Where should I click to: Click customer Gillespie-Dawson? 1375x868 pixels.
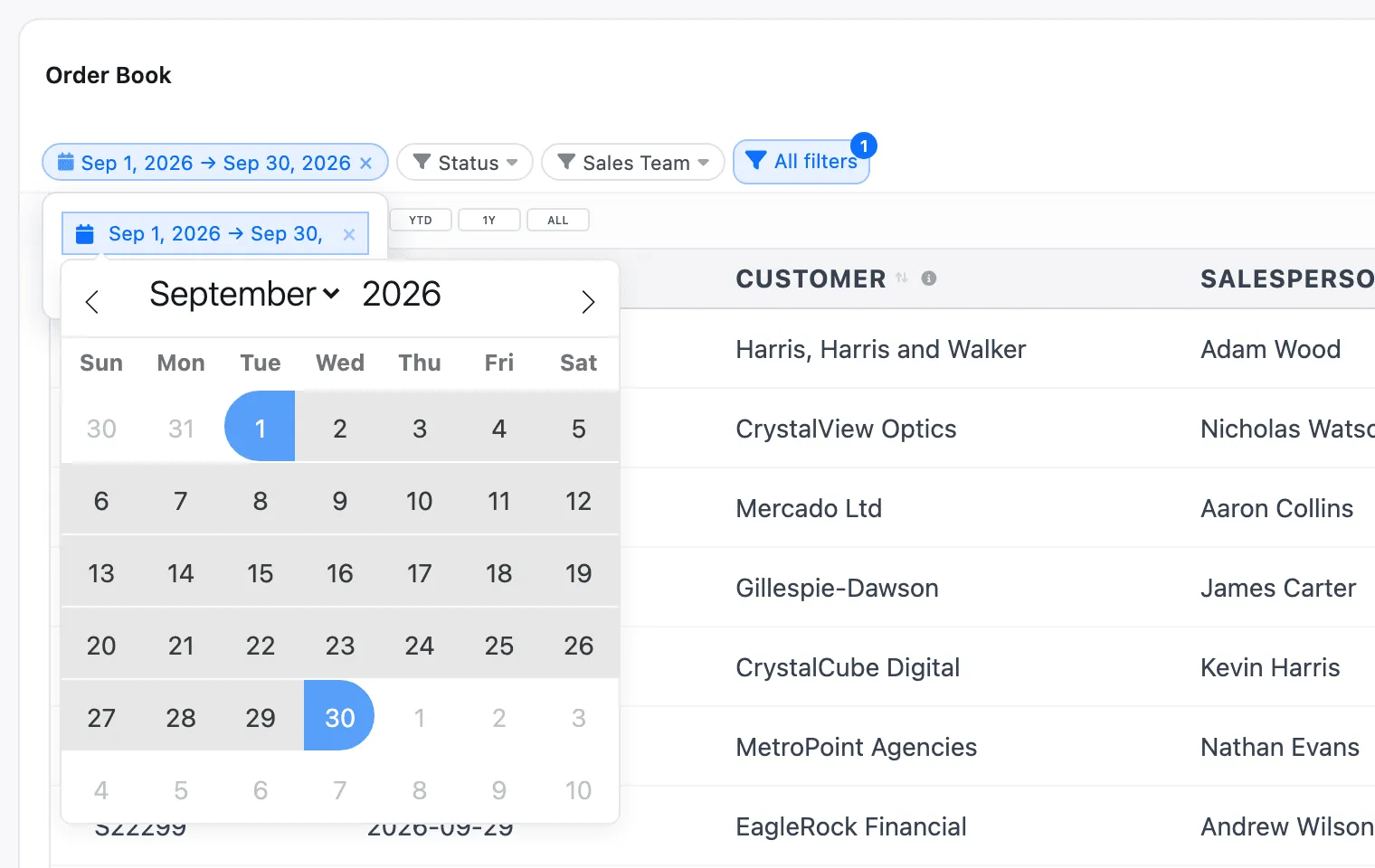pos(837,588)
